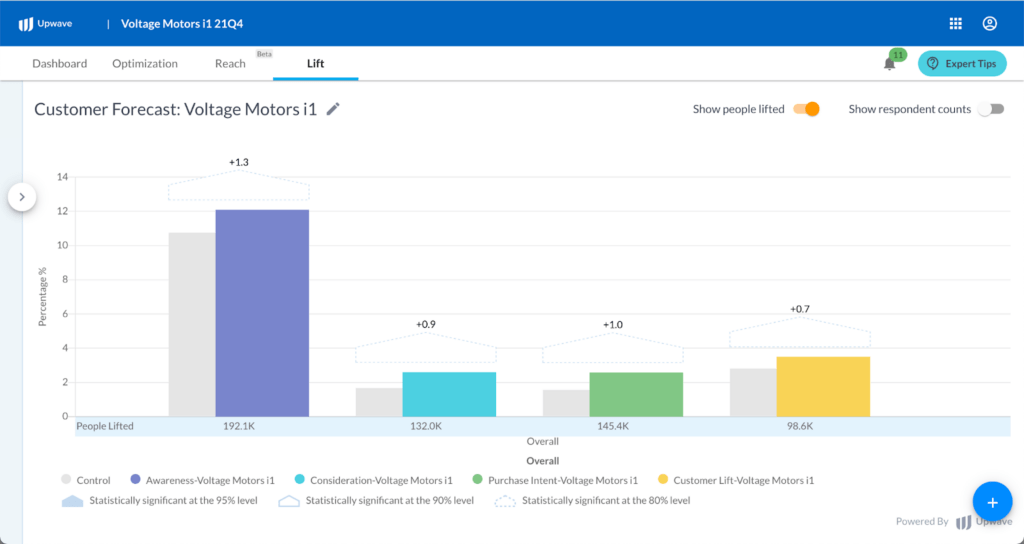Toggle Awareness-Voltage Motors i1 legend item
Image resolution: width=1024 pixels, height=544 pixels.
coord(202,480)
